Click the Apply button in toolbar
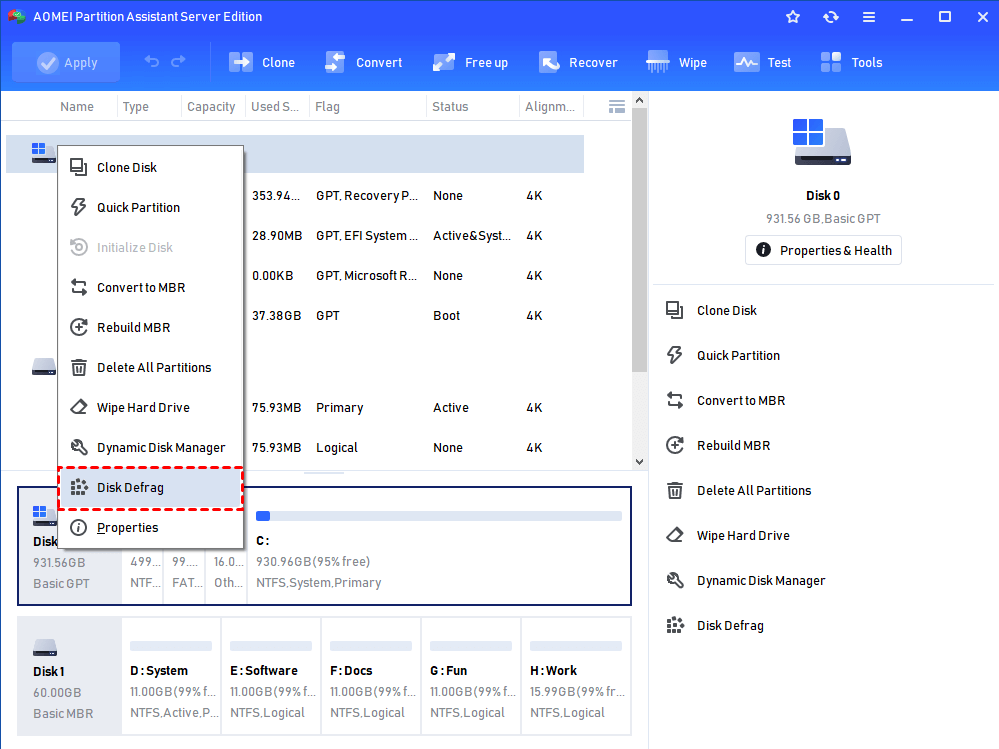This screenshot has width=999, height=749. point(66,62)
